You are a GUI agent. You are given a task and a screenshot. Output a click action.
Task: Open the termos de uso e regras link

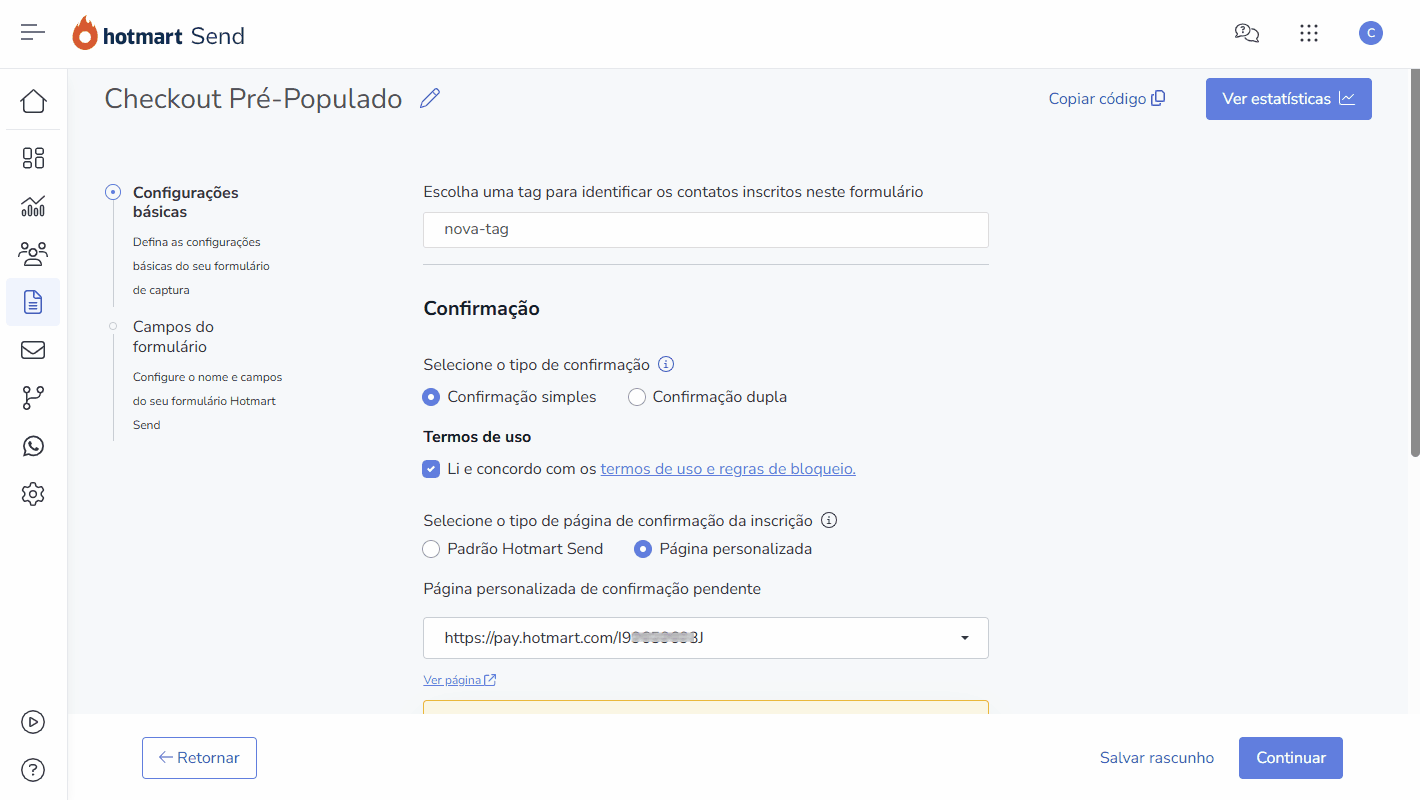(727, 468)
